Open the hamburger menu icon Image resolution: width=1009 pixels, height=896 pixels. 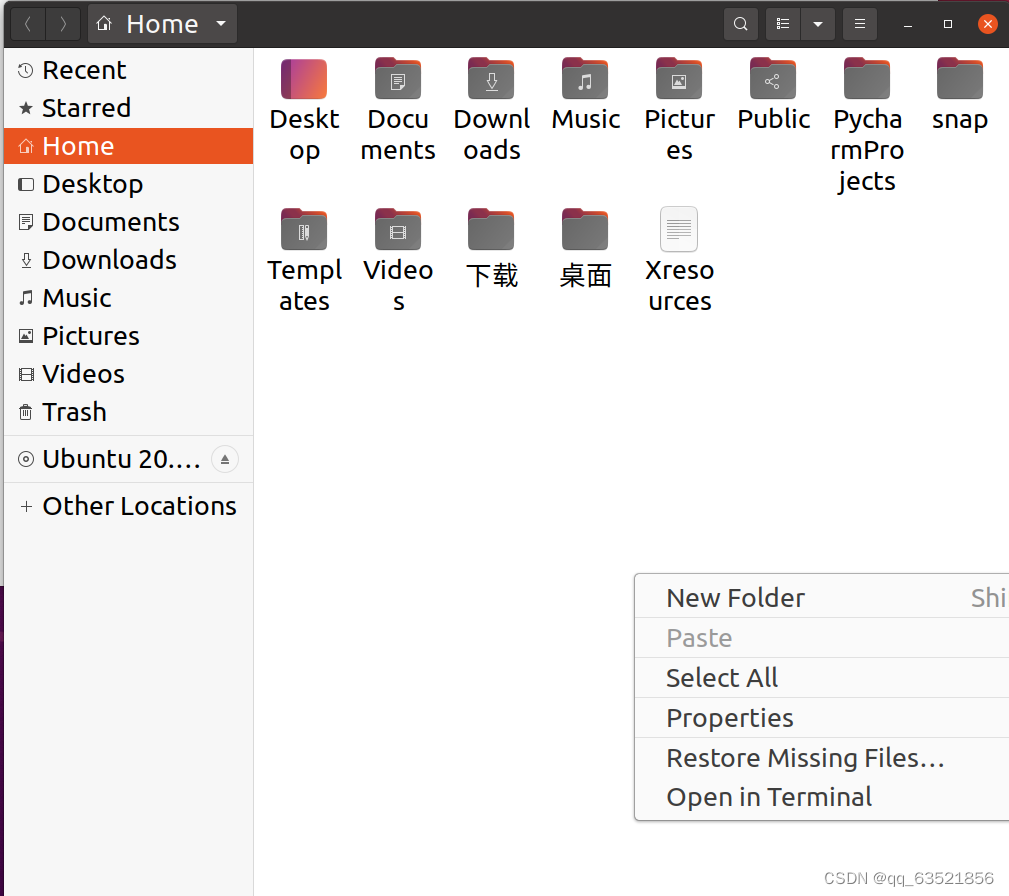point(859,23)
